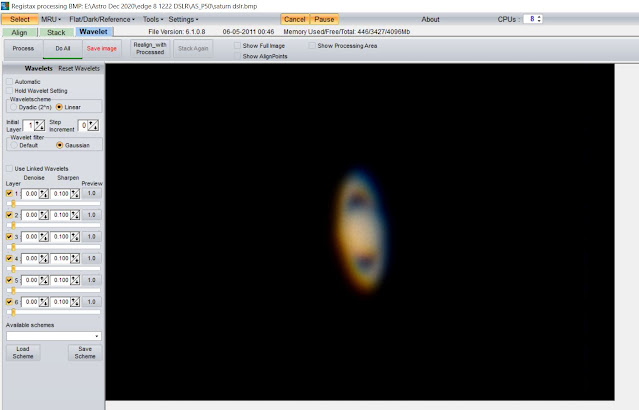Click the Initial Layer stepper arrows
Screen dimensions: 639x410
coord(40,125)
